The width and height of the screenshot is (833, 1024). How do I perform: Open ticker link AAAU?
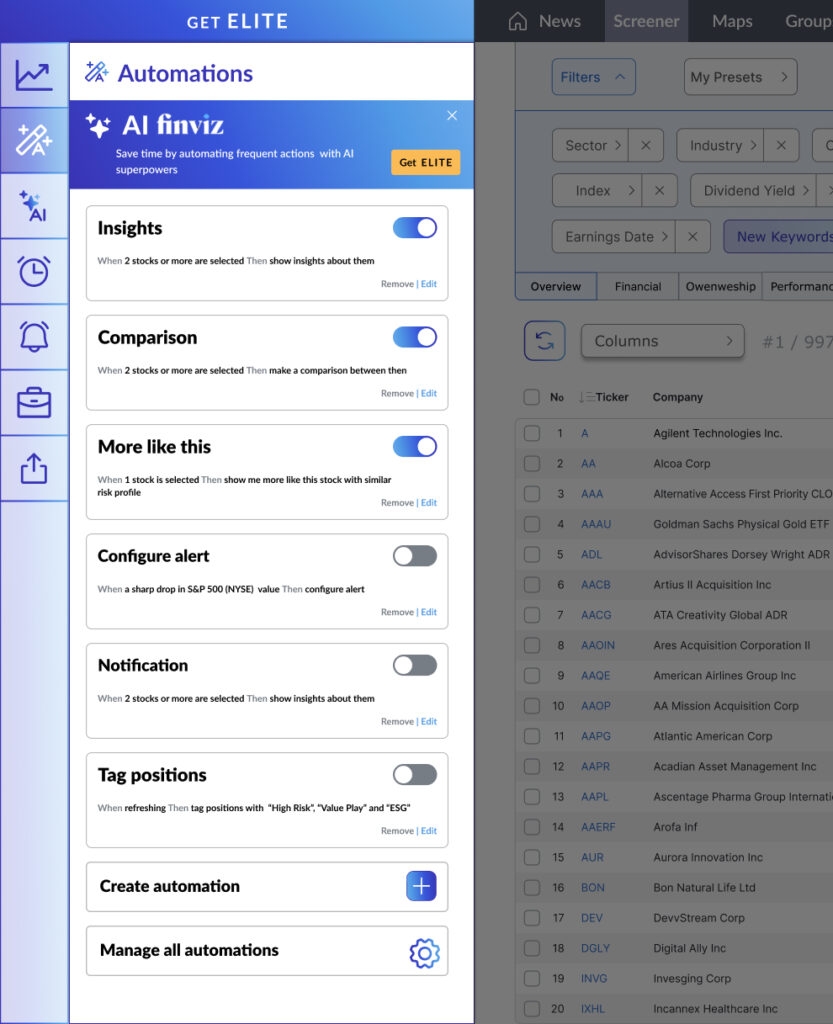coord(596,524)
